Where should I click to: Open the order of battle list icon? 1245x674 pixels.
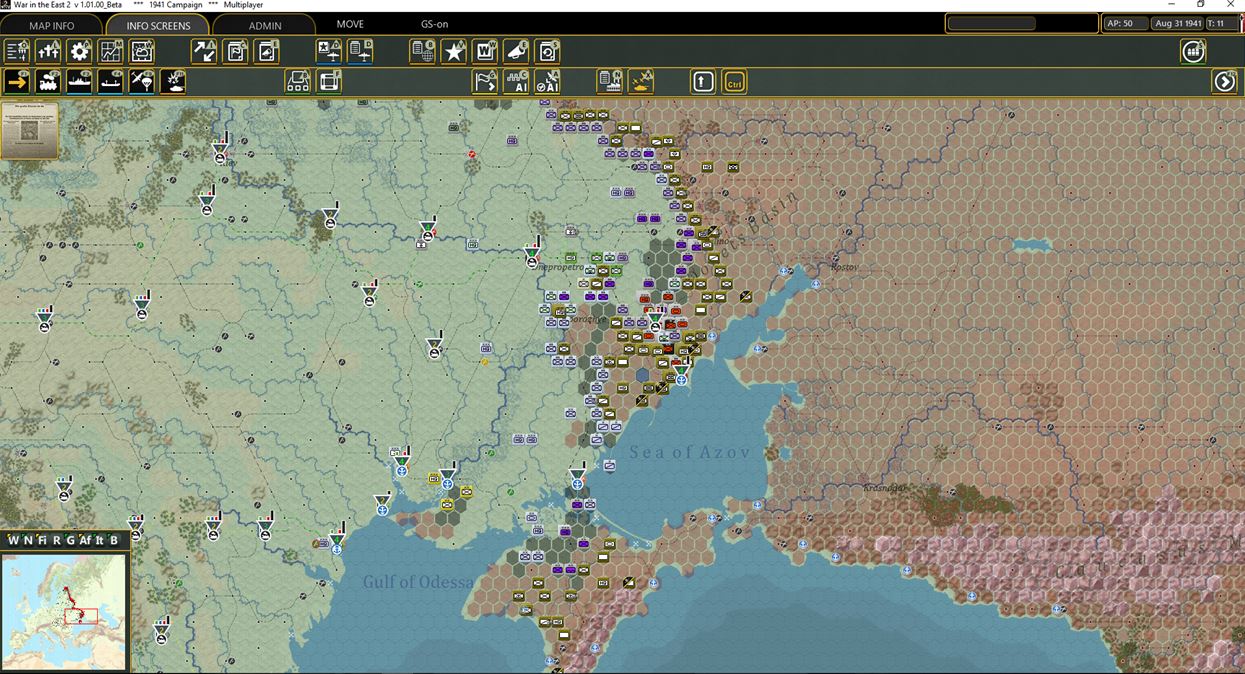pyautogui.click(x=17, y=51)
